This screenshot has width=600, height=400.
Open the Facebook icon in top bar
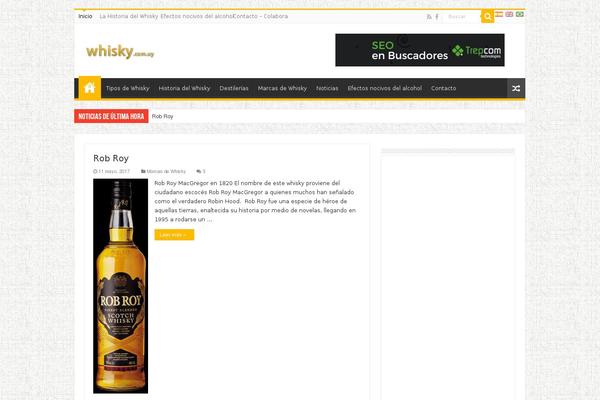[437, 17]
